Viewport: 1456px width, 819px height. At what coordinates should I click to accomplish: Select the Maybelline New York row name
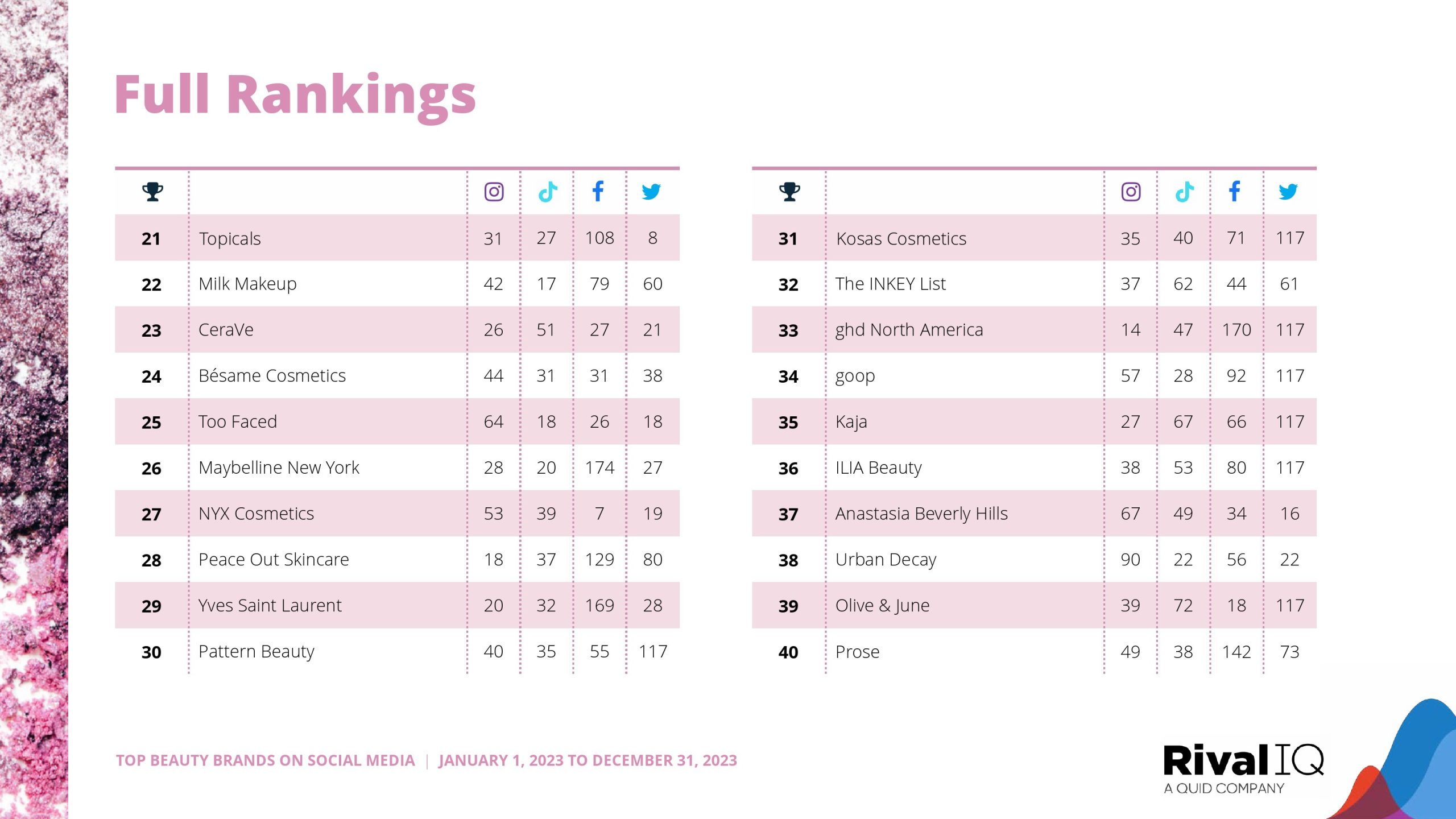[279, 468]
